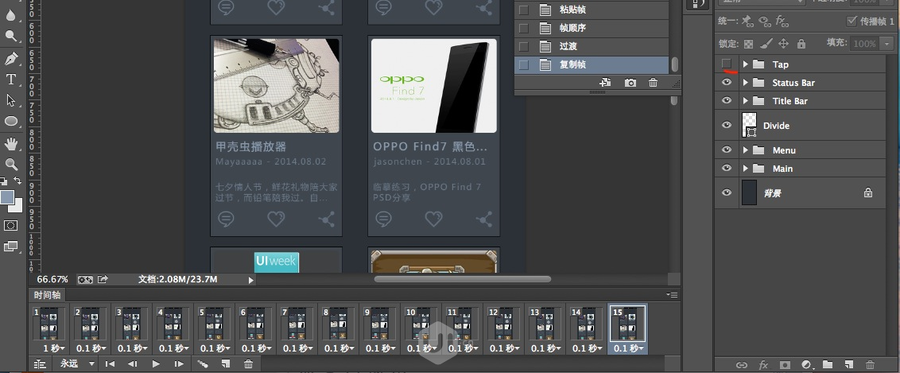Expand the Tap layer group

[745, 64]
